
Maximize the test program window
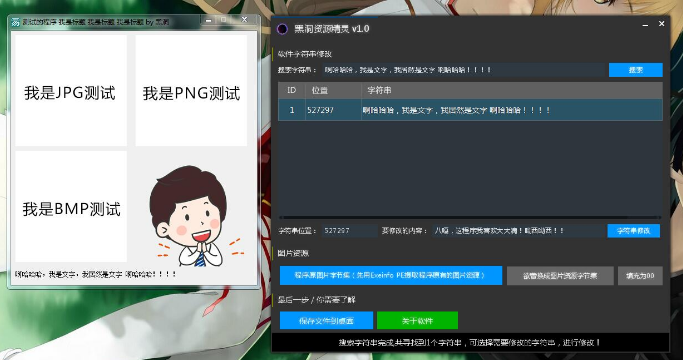pos(223,20)
